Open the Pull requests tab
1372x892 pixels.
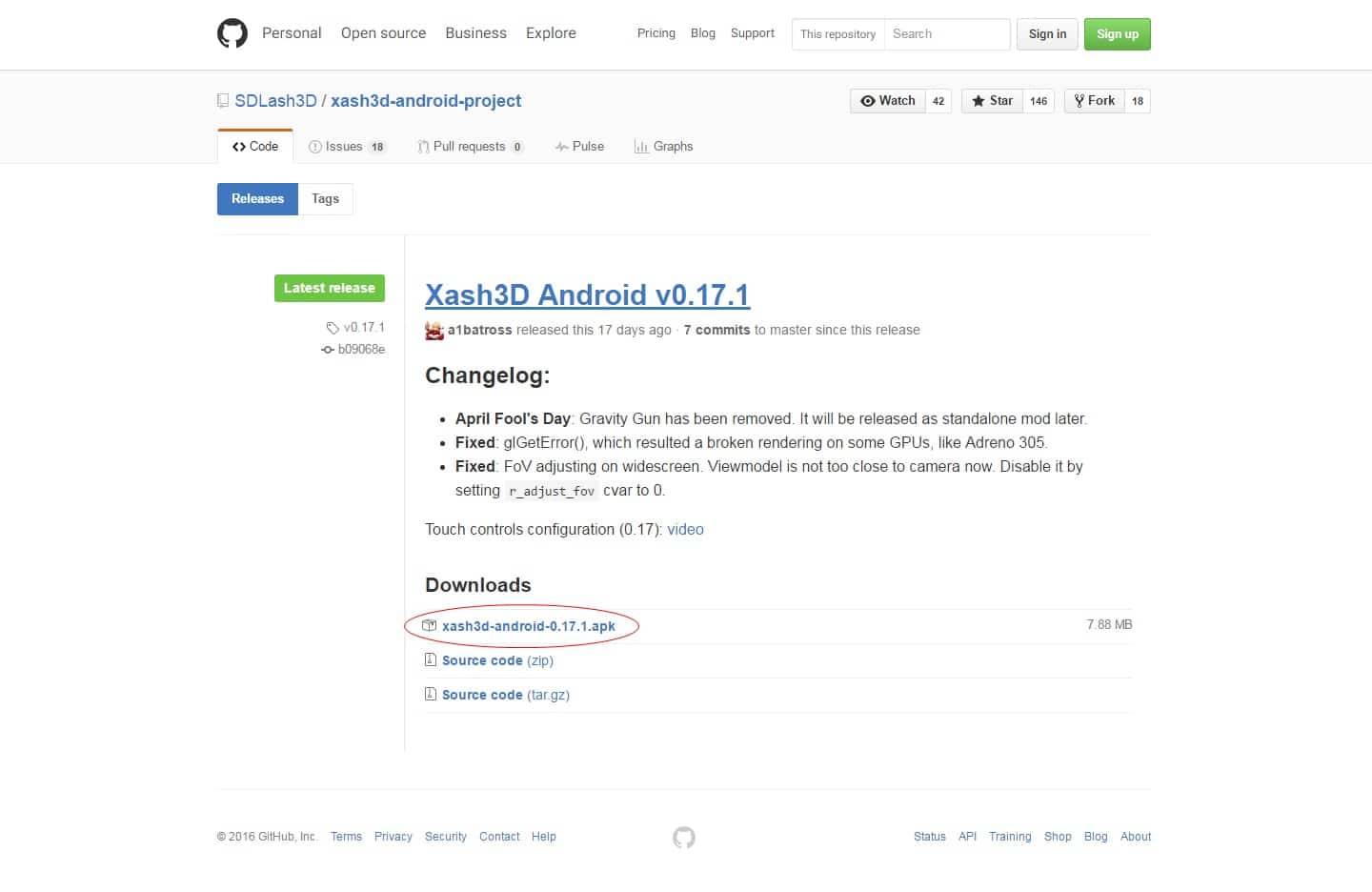click(470, 147)
